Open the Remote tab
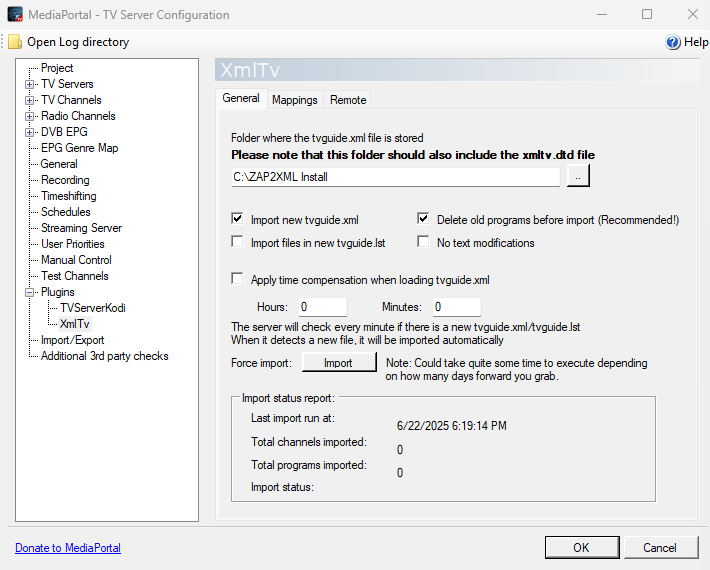710x570 pixels. pyautogui.click(x=348, y=99)
